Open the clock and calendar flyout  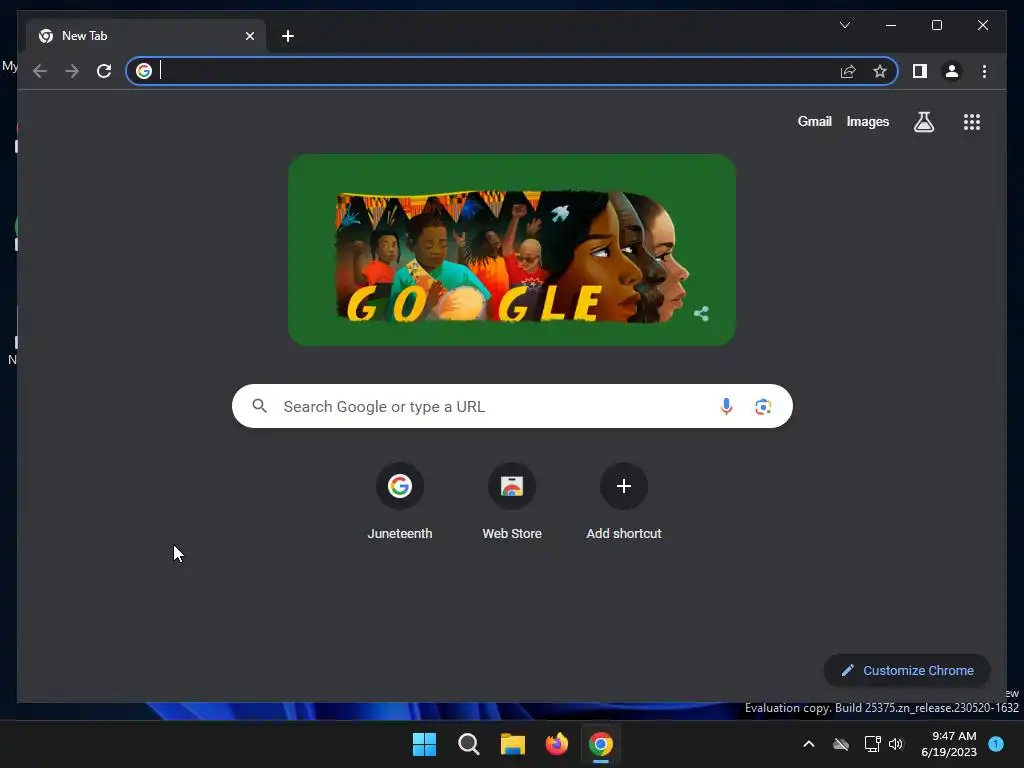click(x=949, y=744)
